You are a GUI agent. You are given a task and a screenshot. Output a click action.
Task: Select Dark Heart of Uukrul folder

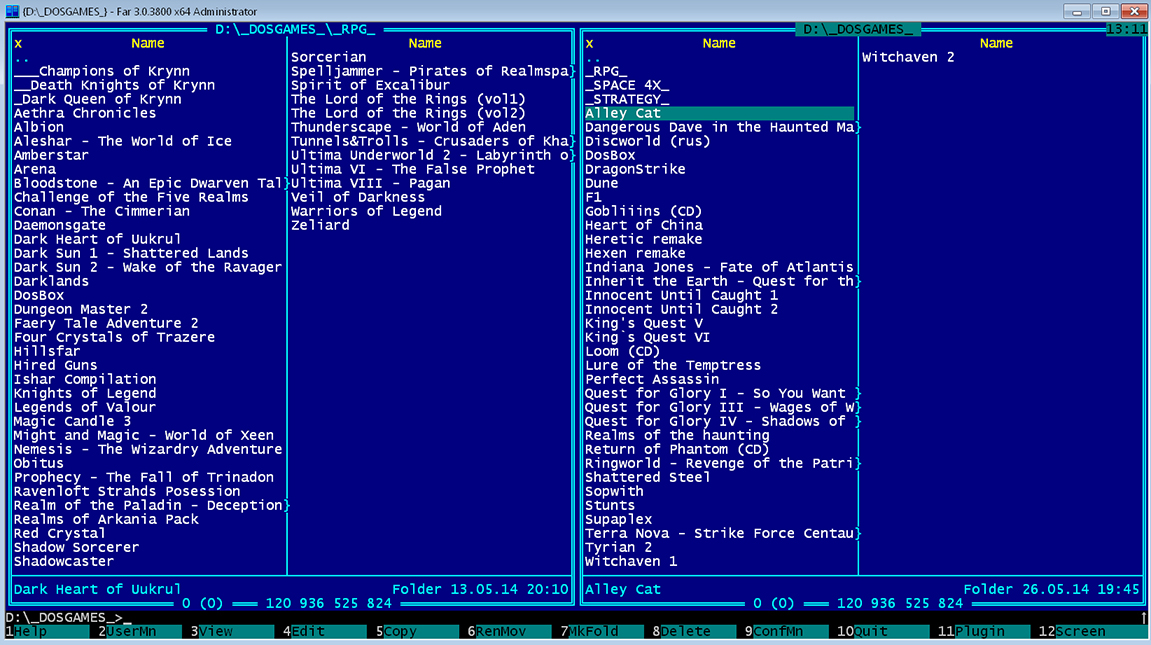pos(97,239)
